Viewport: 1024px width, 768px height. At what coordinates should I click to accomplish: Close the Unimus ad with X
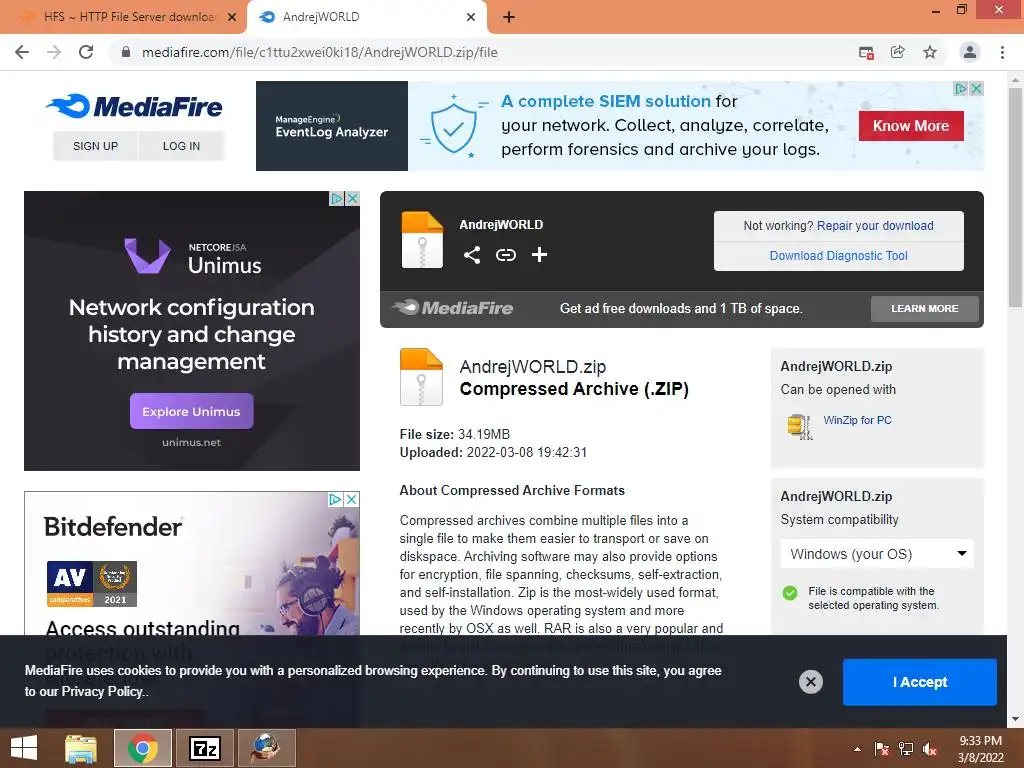[x=353, y=198]
